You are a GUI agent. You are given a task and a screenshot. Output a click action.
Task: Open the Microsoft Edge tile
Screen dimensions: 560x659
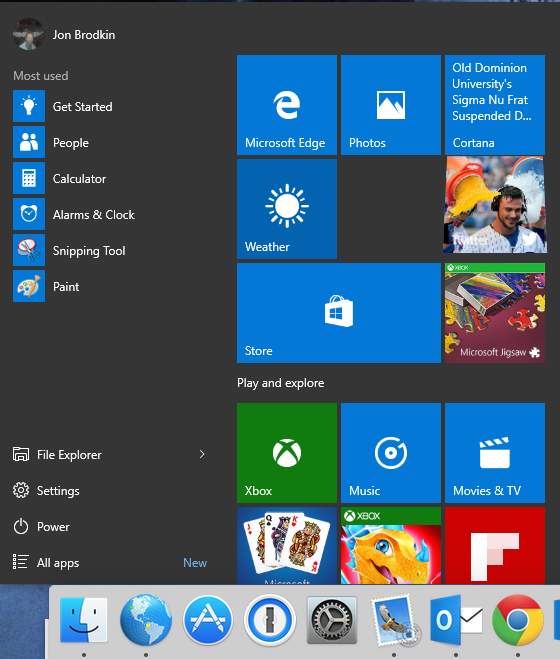[287, 105]
